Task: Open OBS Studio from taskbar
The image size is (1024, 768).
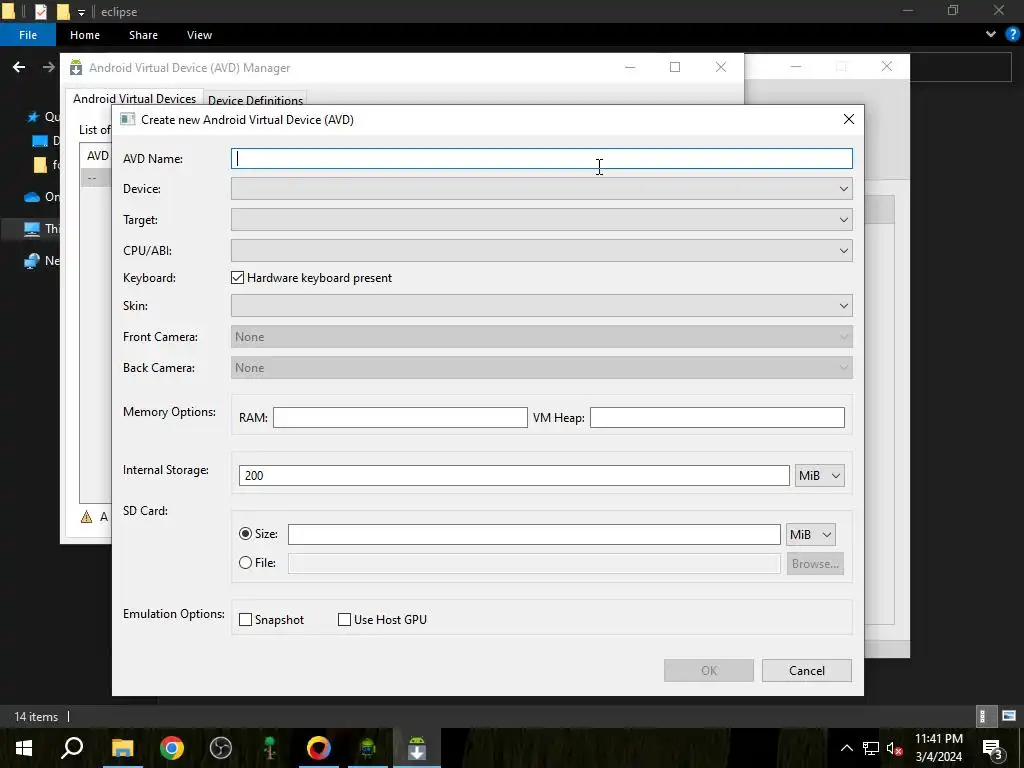Action: pyautogui.click(x=221, y=748)
